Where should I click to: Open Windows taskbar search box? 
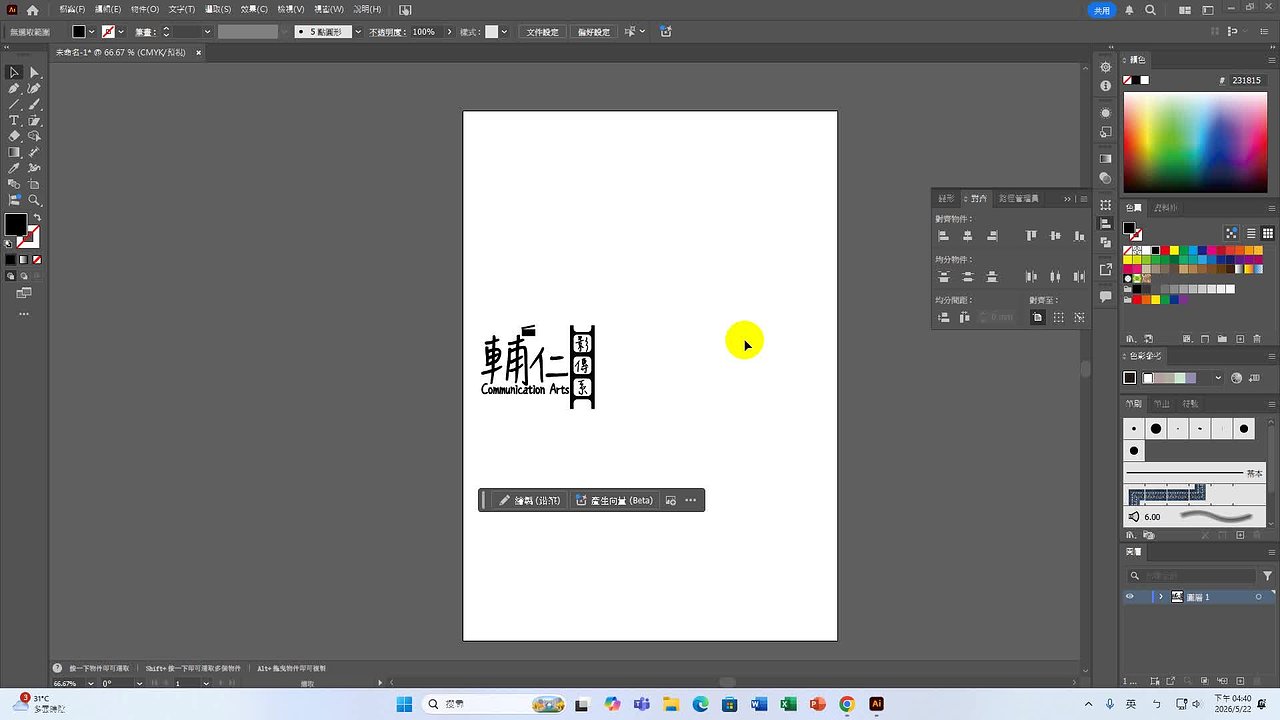(x=493, y=704)
